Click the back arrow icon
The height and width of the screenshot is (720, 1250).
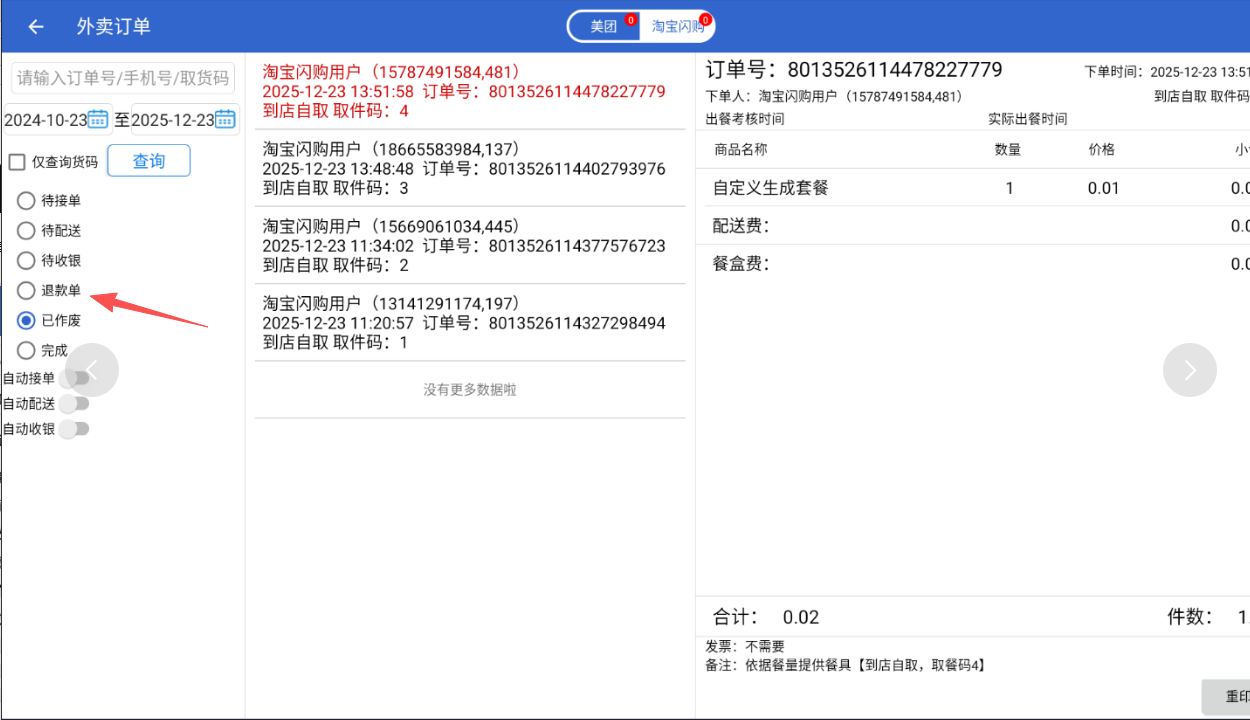coord(36,27)
